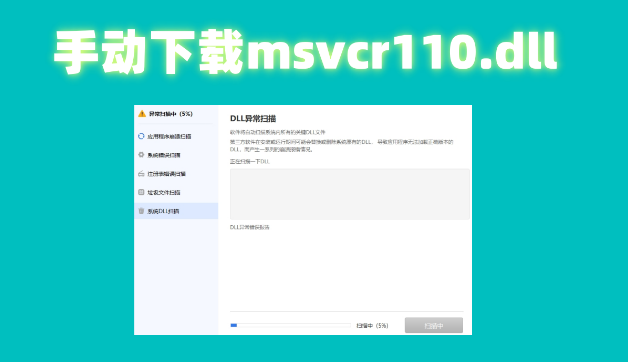Open the 系统错误扫描 sidebar entry
Viewport: 628px width, 362px height.
[176, 155]
